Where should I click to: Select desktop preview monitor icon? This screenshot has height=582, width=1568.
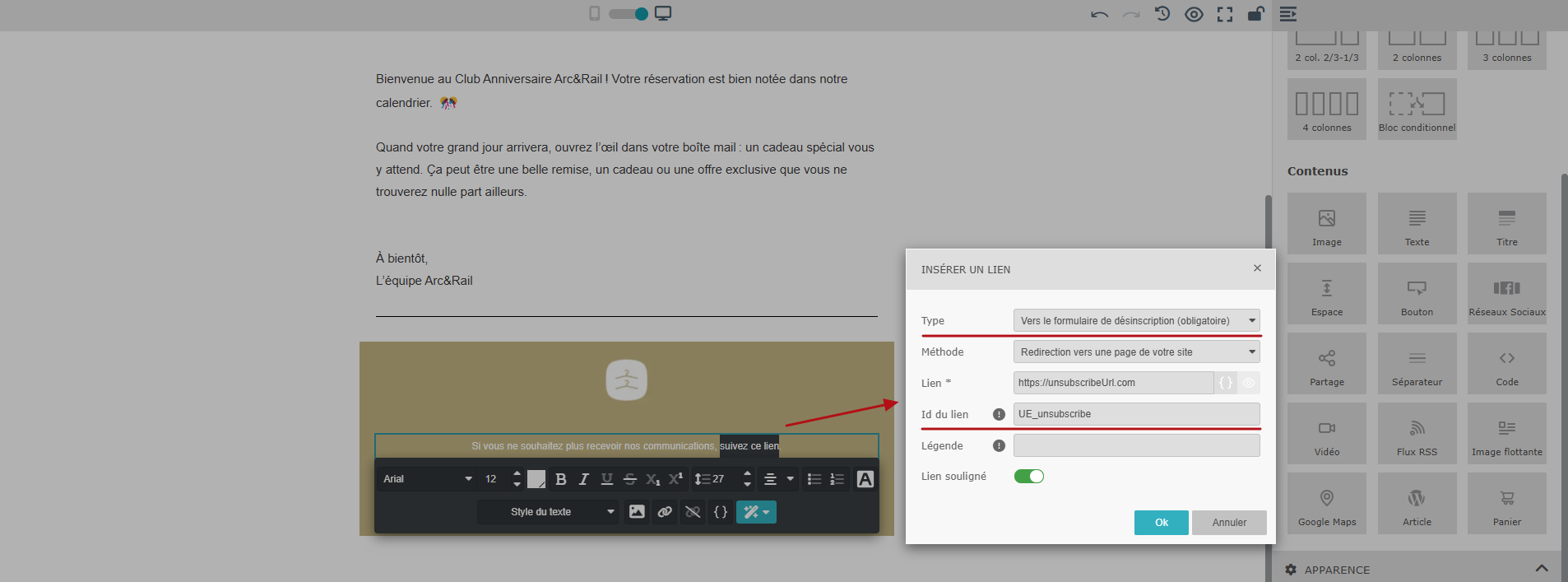[663, 13]
